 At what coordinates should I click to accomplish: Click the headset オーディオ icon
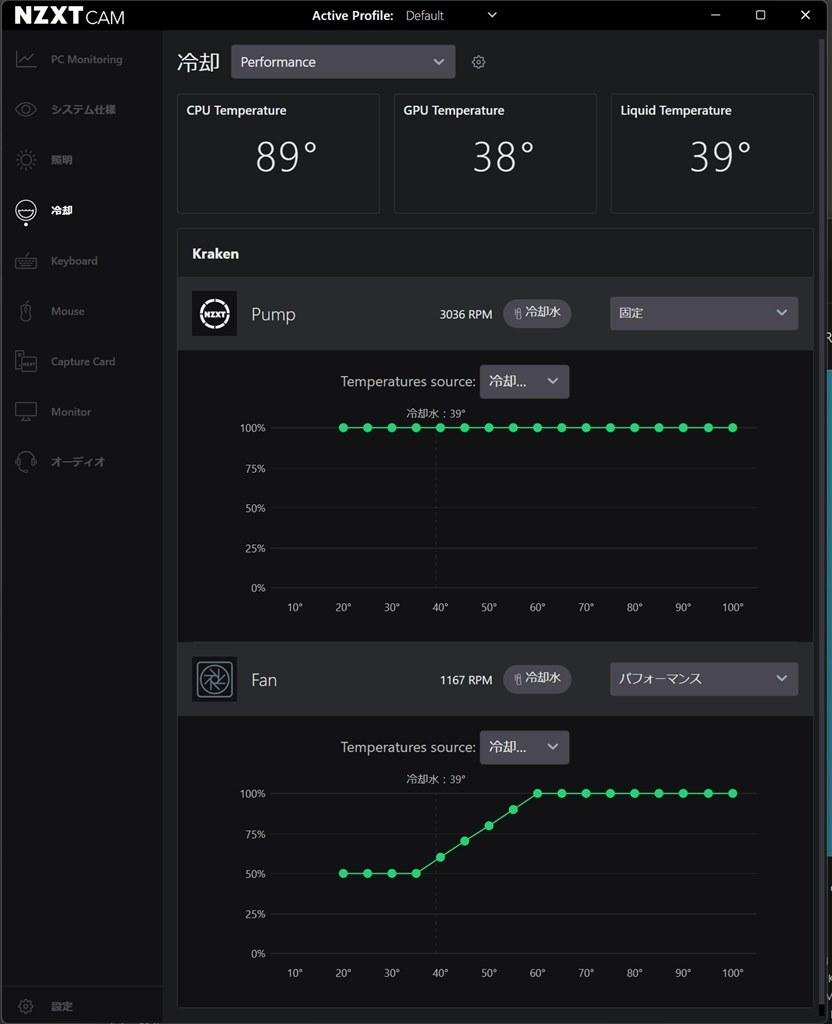click(x=26, y=462)
